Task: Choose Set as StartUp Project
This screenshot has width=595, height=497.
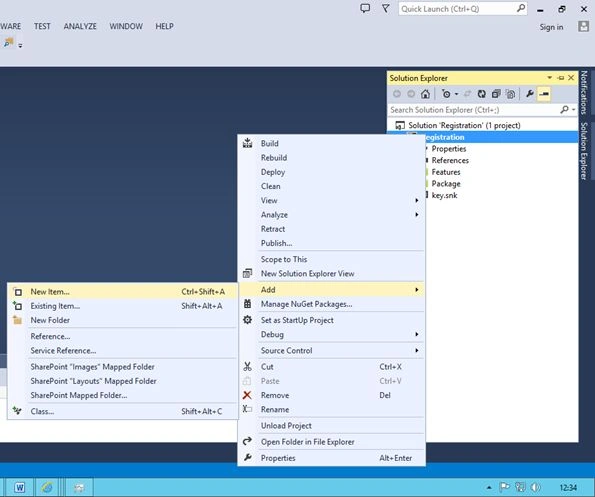Action: coord(331,320)
